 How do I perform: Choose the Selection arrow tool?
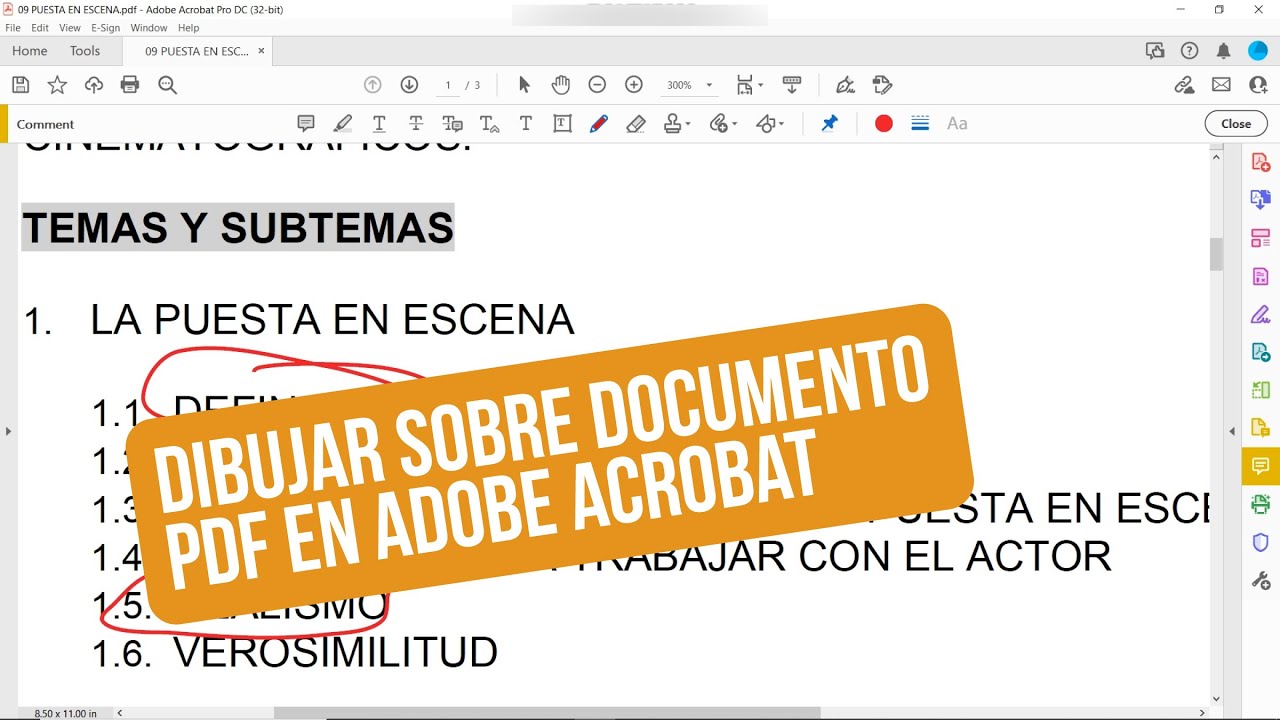tap(524, 85)
